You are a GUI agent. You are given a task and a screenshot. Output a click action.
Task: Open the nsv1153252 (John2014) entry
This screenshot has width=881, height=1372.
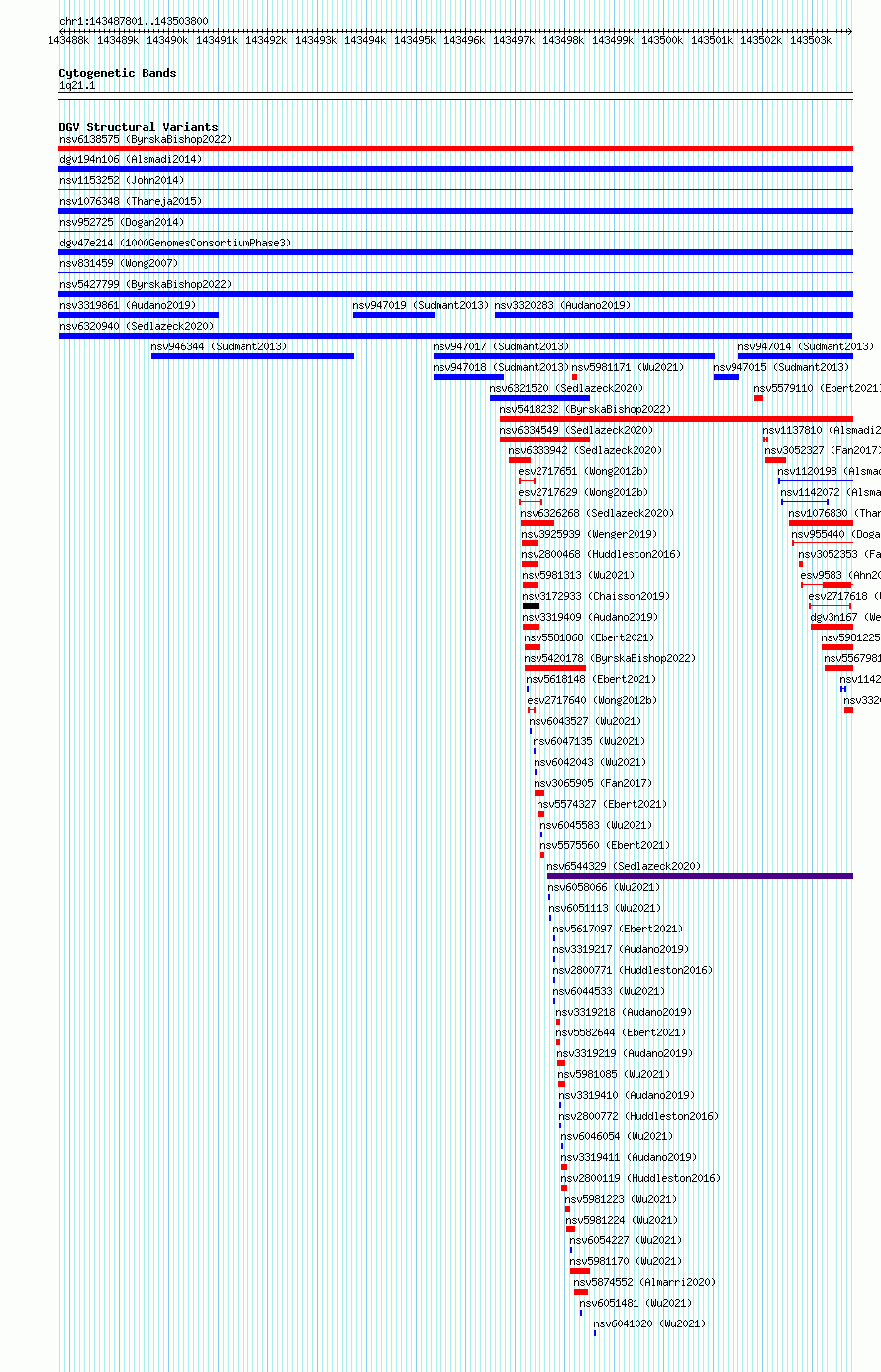point(122,180)
